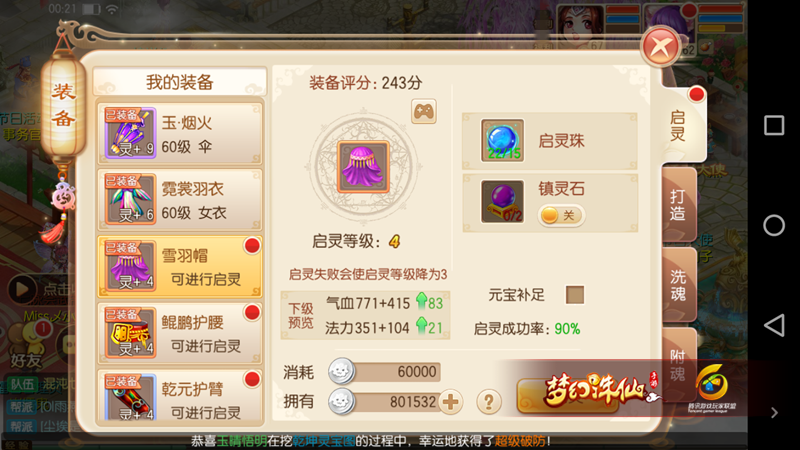The image size is (800, 450).
Task: Tap the Android home circle button
Action: (774, 225)
